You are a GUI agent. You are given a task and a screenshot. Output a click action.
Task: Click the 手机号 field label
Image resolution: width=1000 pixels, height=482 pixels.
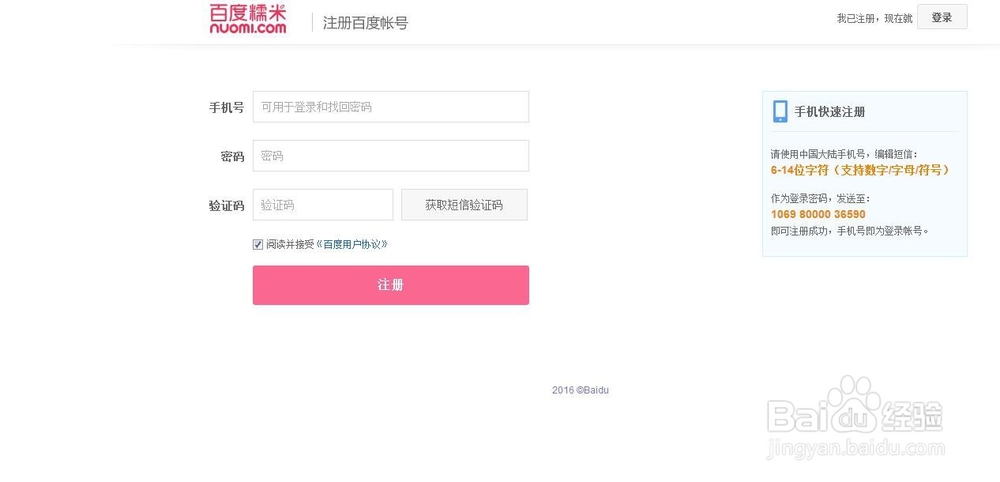(x=226, y=108)
